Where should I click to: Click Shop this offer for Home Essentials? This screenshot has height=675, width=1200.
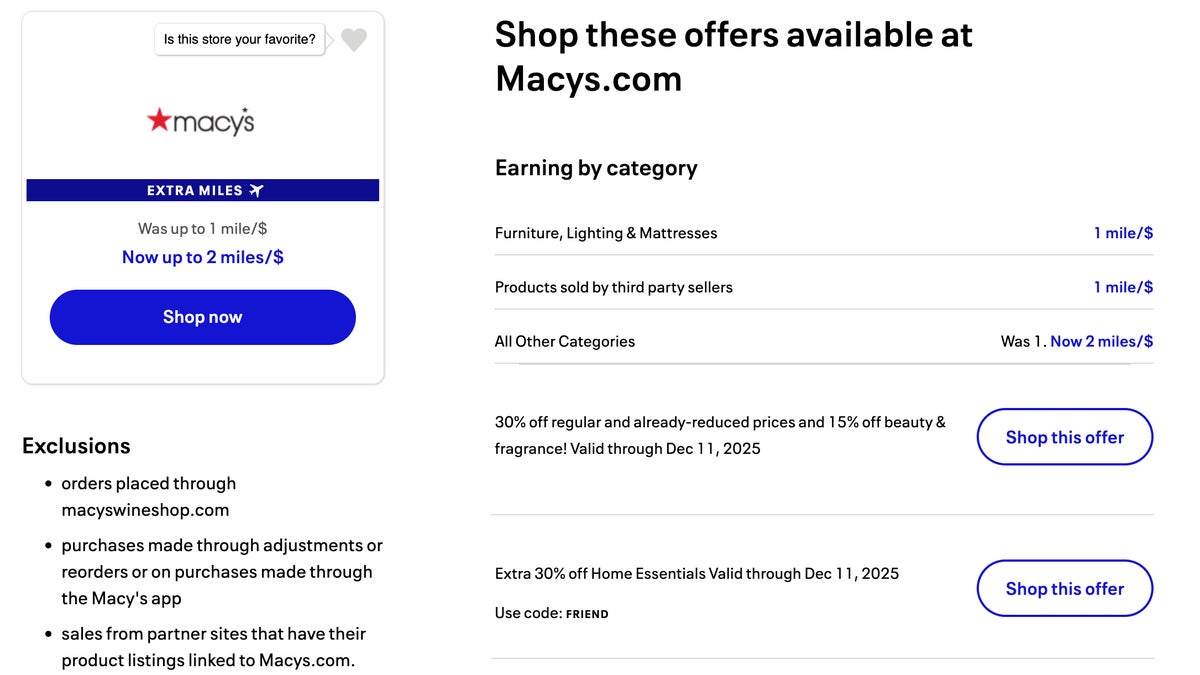point(1064,588)
